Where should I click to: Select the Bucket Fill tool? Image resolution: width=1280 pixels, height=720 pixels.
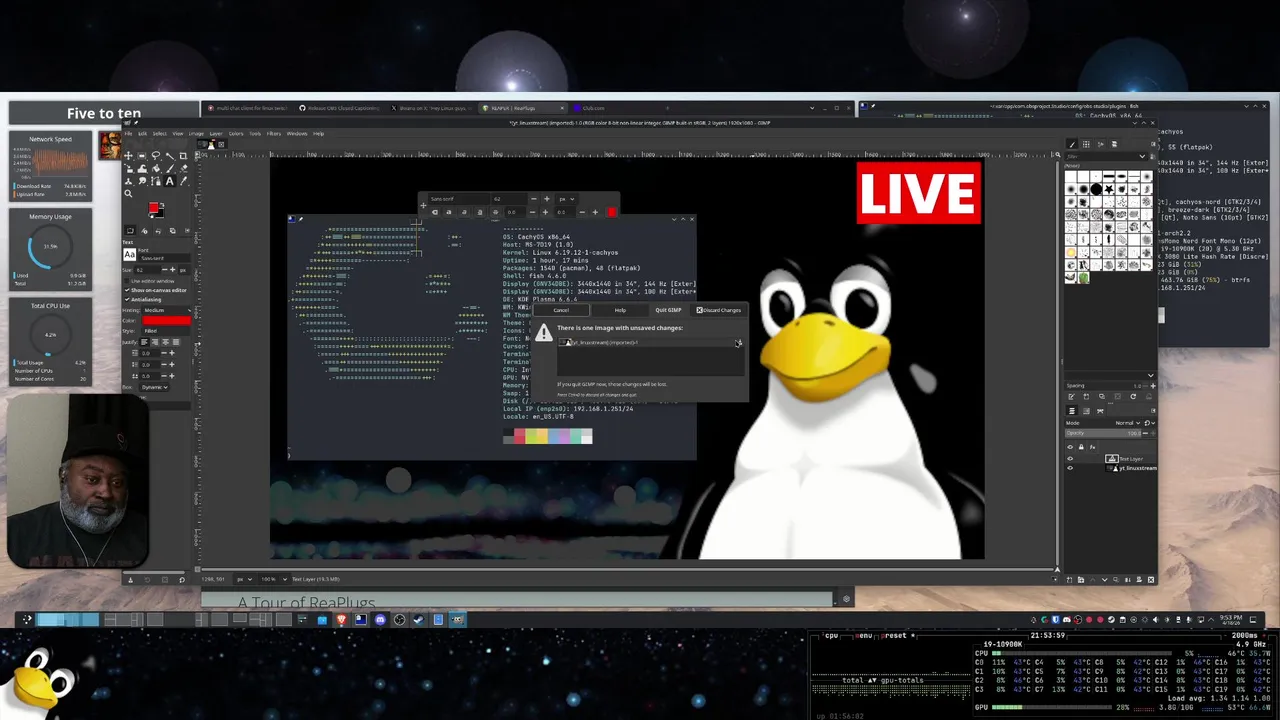click(x=155, y=168)
